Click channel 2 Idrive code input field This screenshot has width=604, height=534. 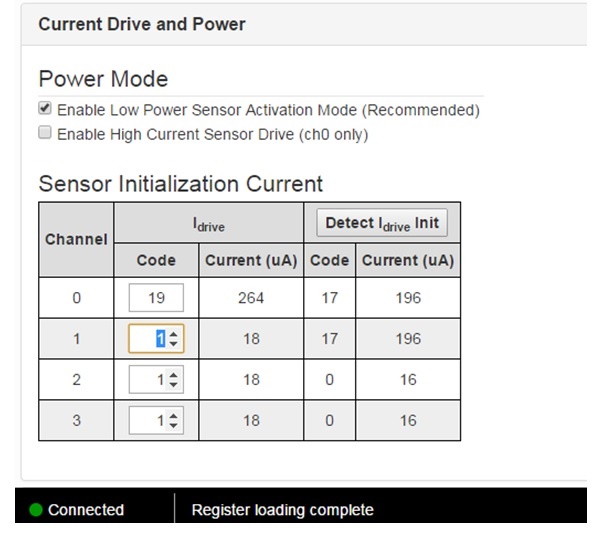(150, 380)
